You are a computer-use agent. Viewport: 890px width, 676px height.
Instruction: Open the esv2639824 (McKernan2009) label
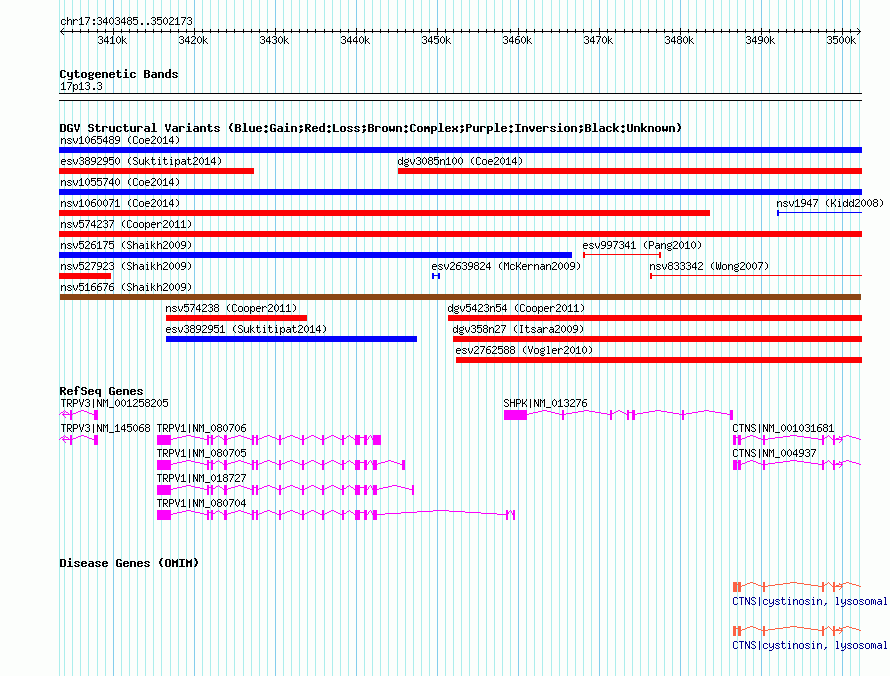[x=506, y=266]
